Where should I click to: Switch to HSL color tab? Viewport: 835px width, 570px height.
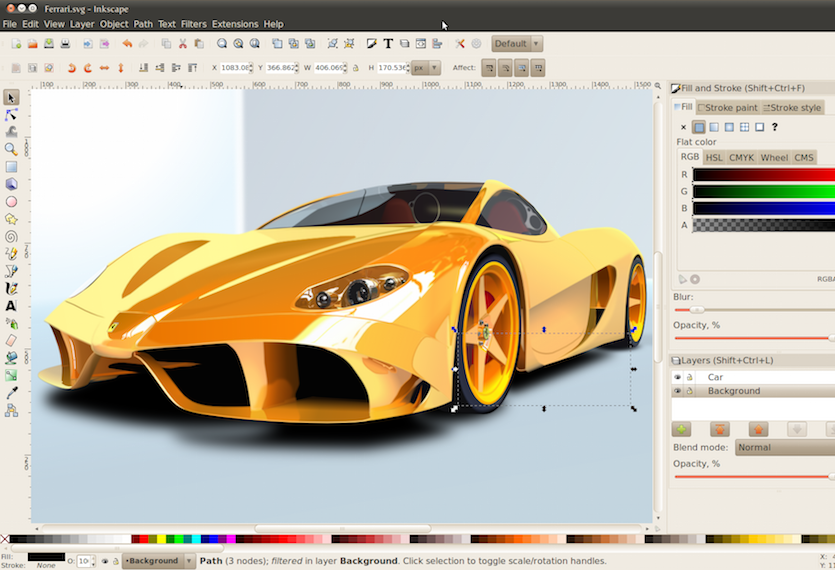tap(714, 158)
